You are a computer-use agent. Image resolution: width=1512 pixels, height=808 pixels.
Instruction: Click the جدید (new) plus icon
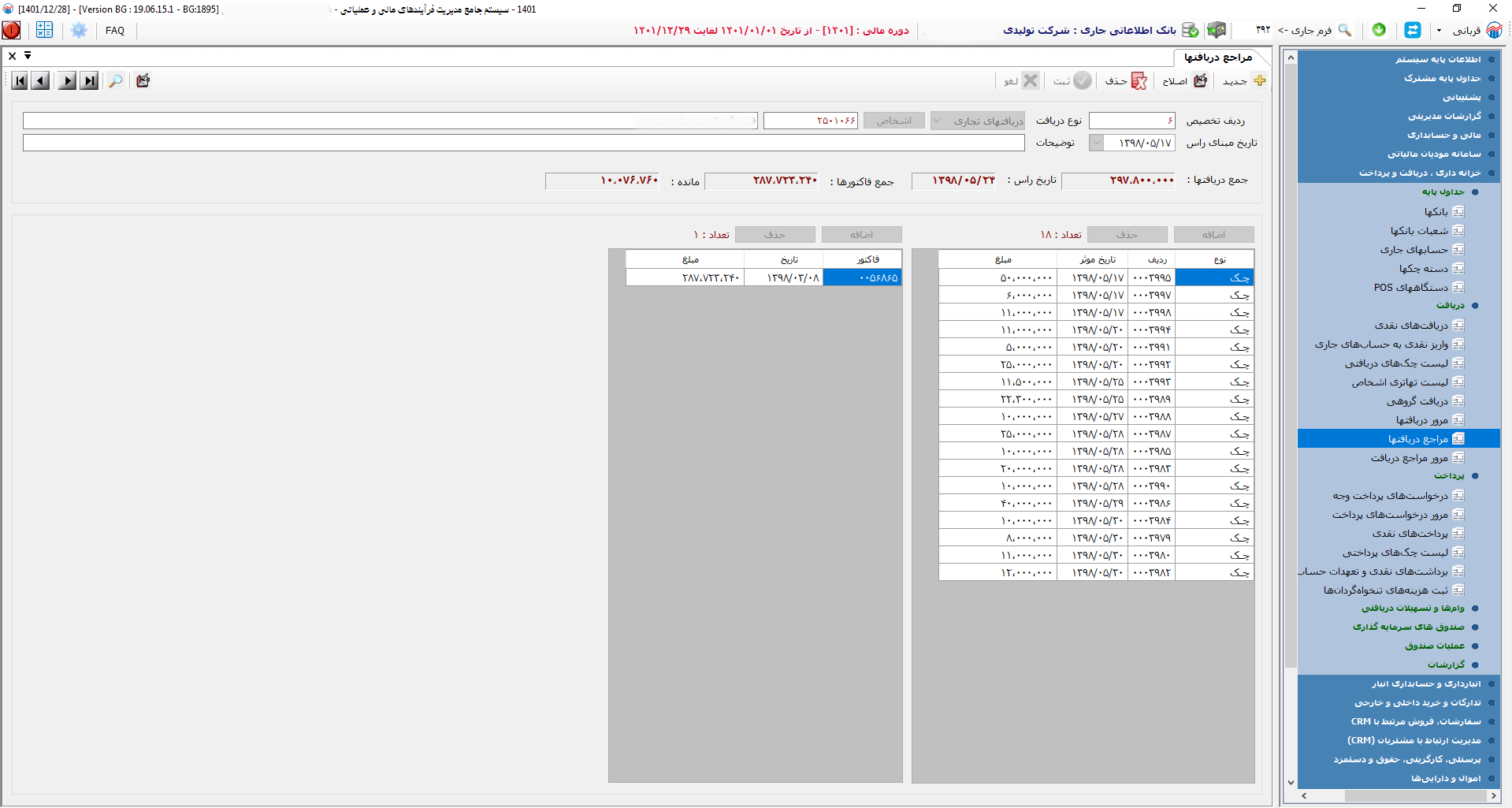[1259, 80]
